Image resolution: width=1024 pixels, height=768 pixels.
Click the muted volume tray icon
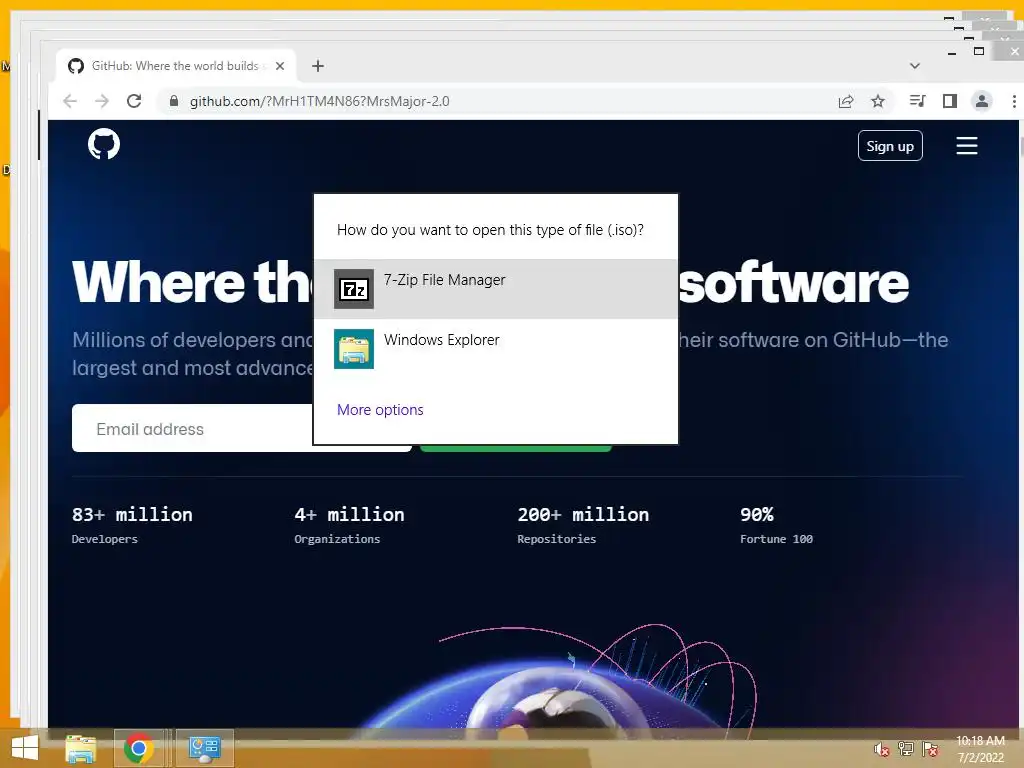pyautogui.click(x=882, y=750)
